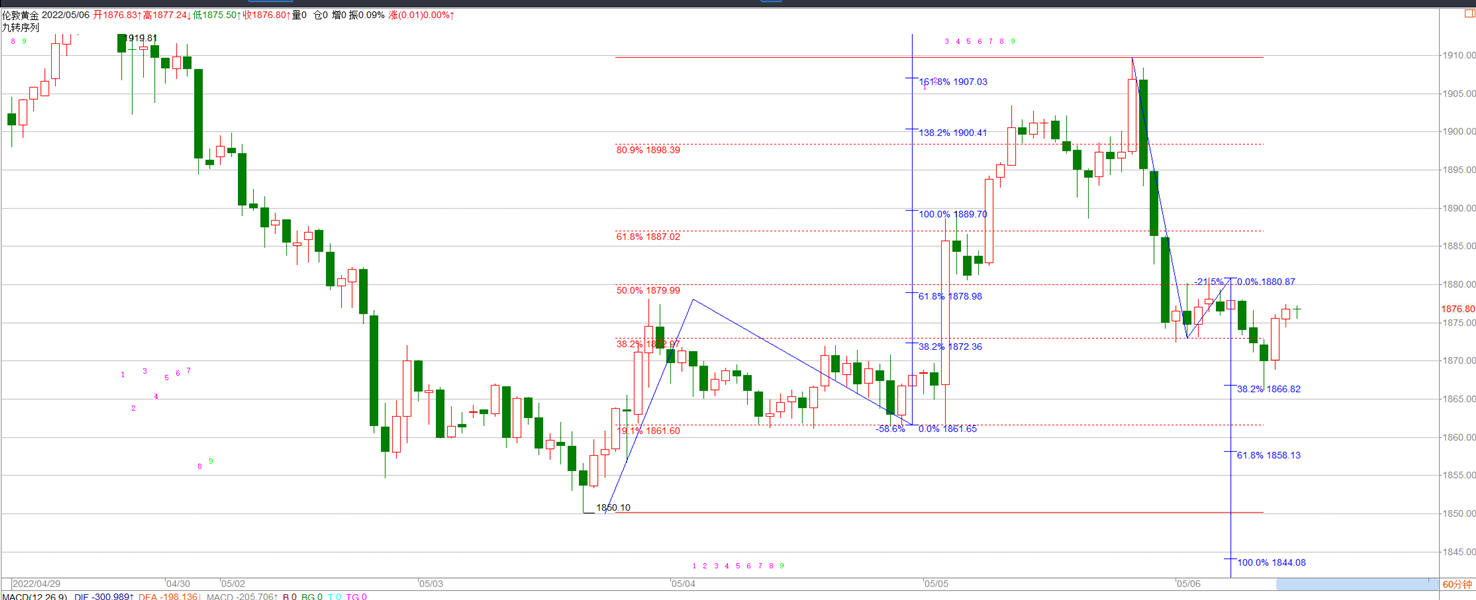The image size is (1476, 600).
Task: Click the 2022/05/06 date in the header
Action: 65,15
